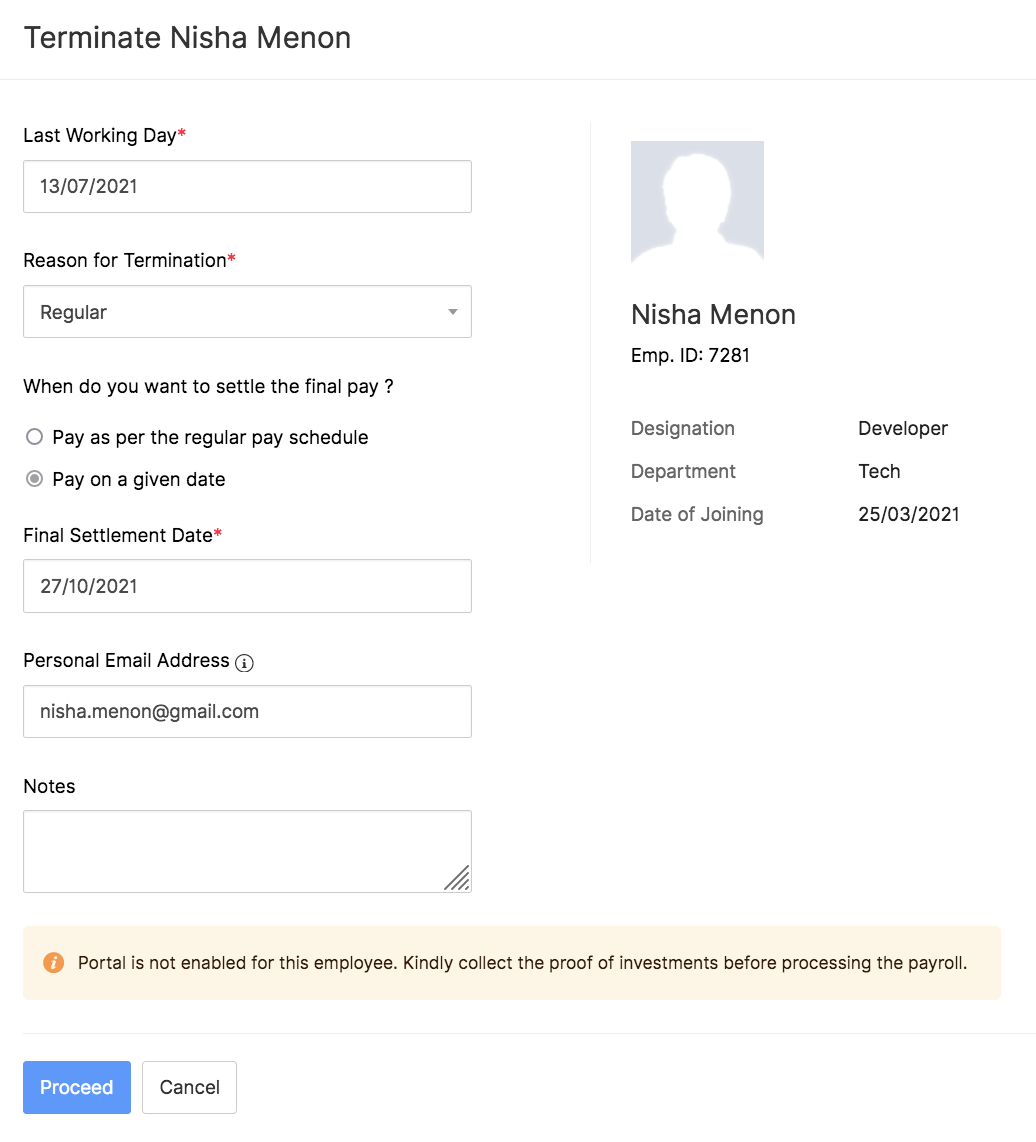Open the Reason for Termination dropdown arrow
This screenshot has height=1142, width=1036.
pos(452,312)
